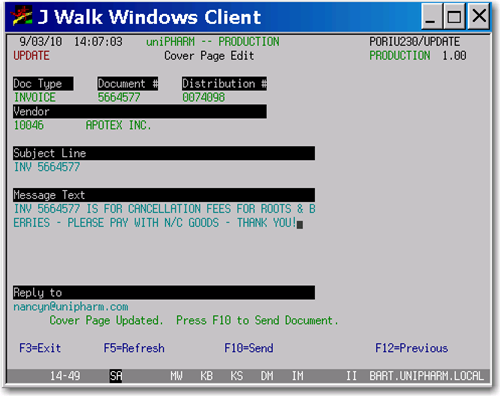Click the Subject Line header bar

pos(164,153)
